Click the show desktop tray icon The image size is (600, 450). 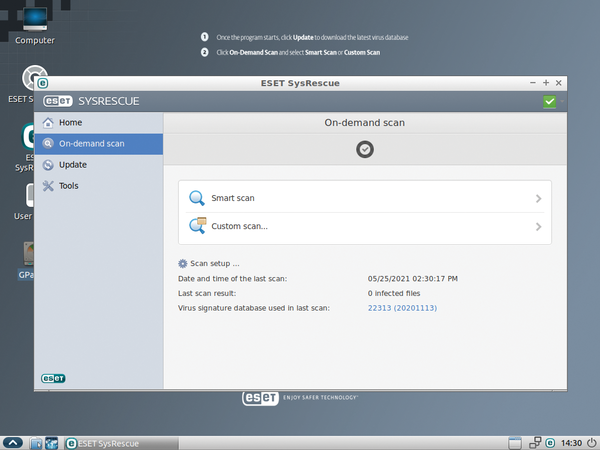click(515, 443)
